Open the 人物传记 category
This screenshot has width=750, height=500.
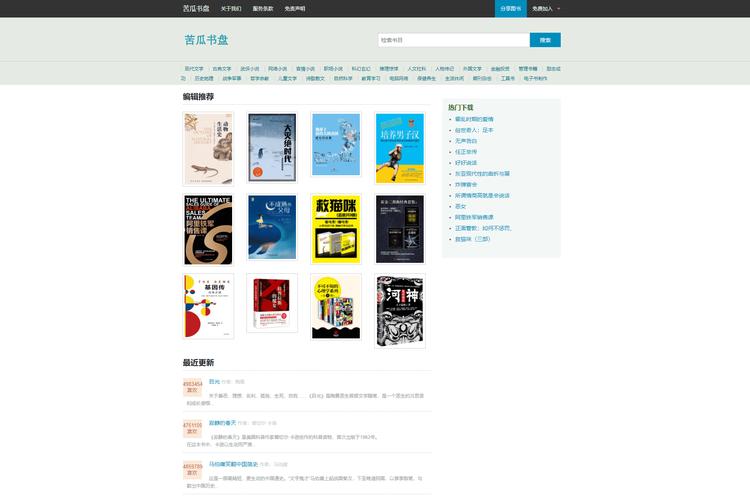coord(444,69)
